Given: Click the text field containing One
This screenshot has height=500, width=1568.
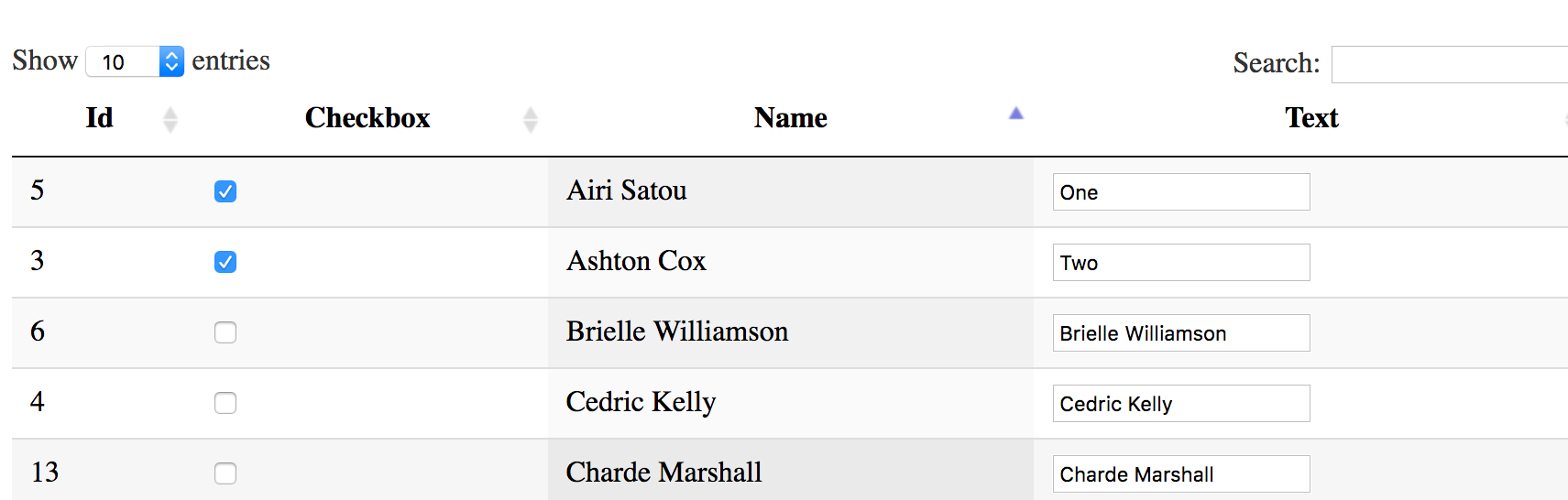Looking at the screenshot, I should [x=1180, y=192].
